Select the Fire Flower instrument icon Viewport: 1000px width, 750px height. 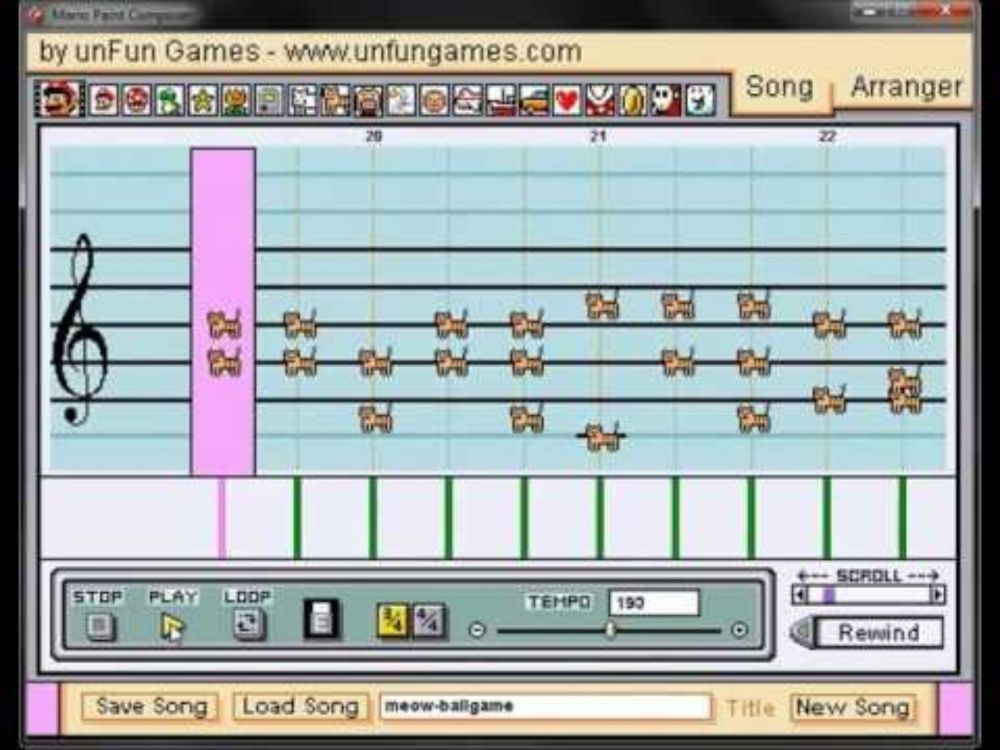(235, 101)
